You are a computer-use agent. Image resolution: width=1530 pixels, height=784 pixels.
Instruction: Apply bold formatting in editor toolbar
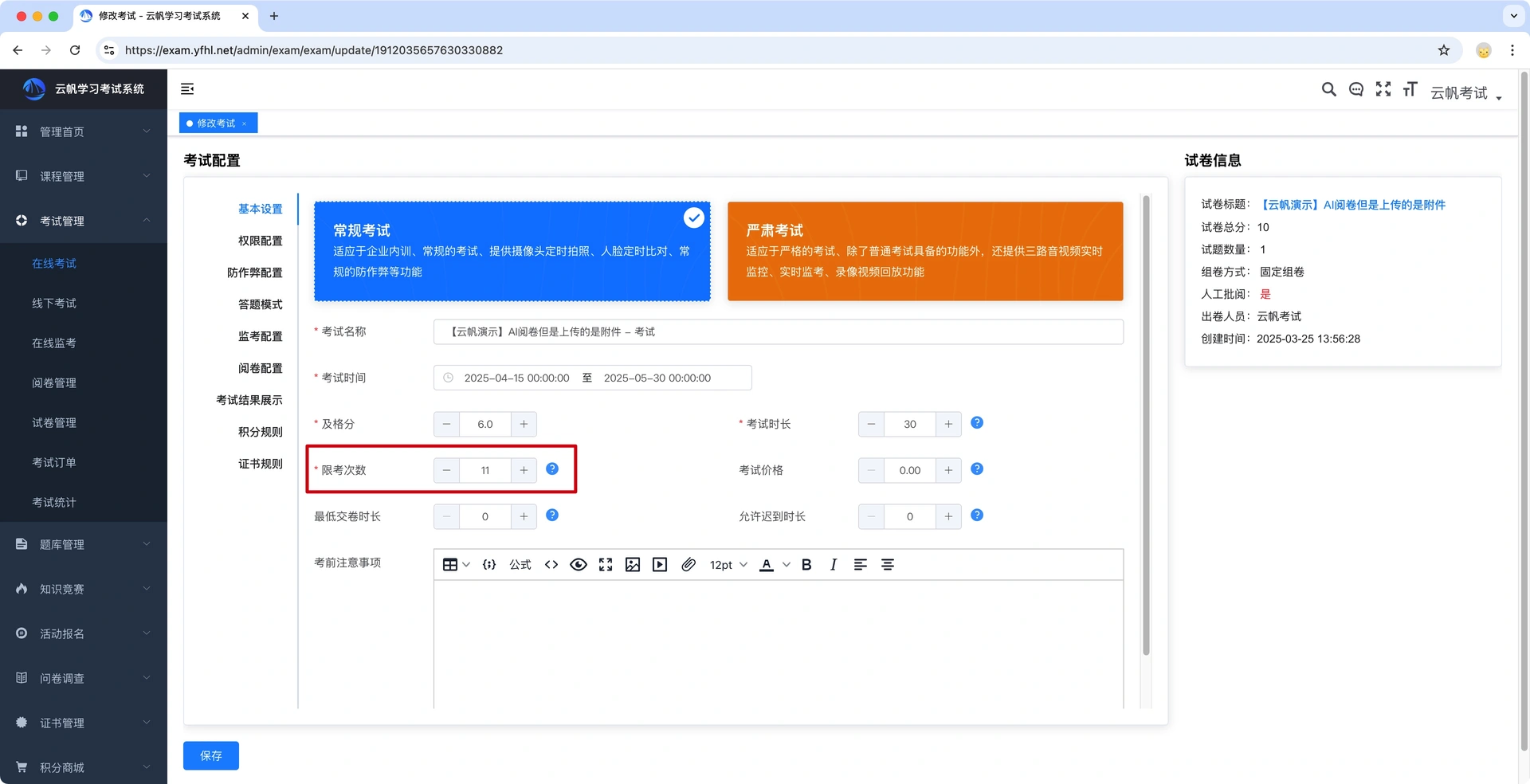806,565
